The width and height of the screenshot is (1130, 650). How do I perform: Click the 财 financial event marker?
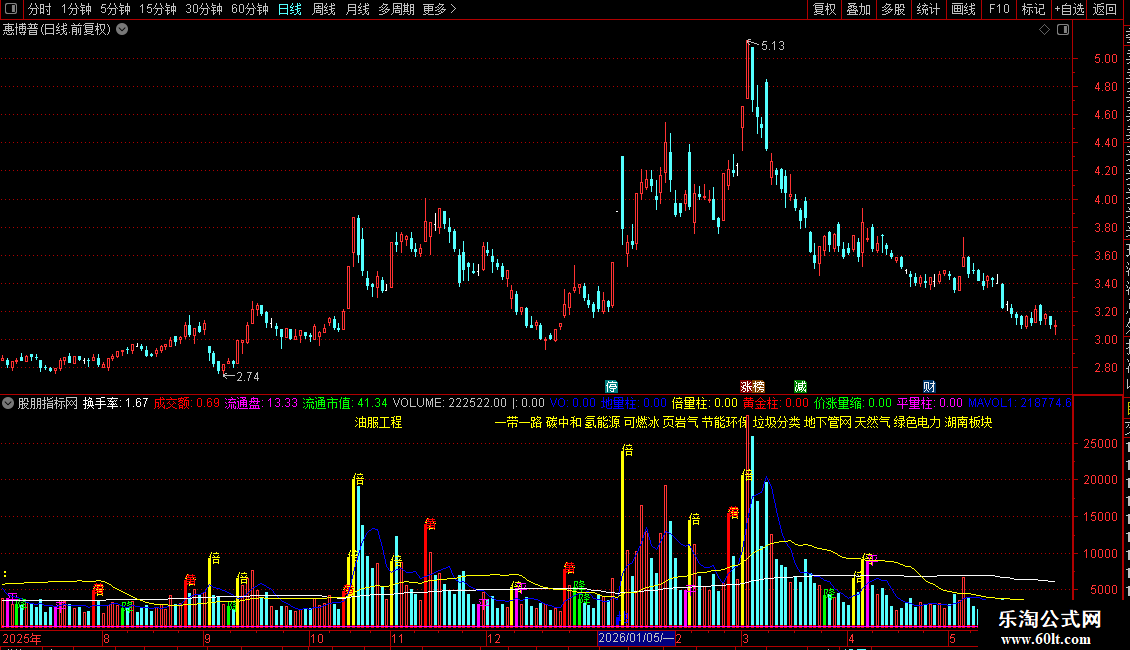point(930,387)
